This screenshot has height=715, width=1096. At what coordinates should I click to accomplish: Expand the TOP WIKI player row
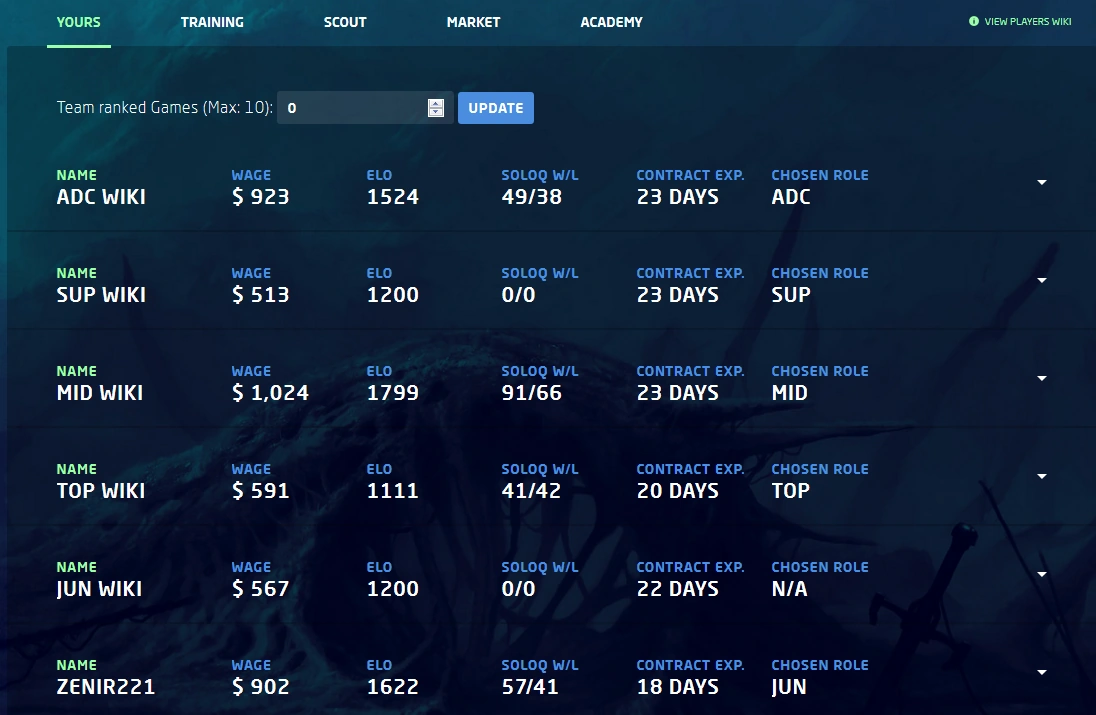1041,477
